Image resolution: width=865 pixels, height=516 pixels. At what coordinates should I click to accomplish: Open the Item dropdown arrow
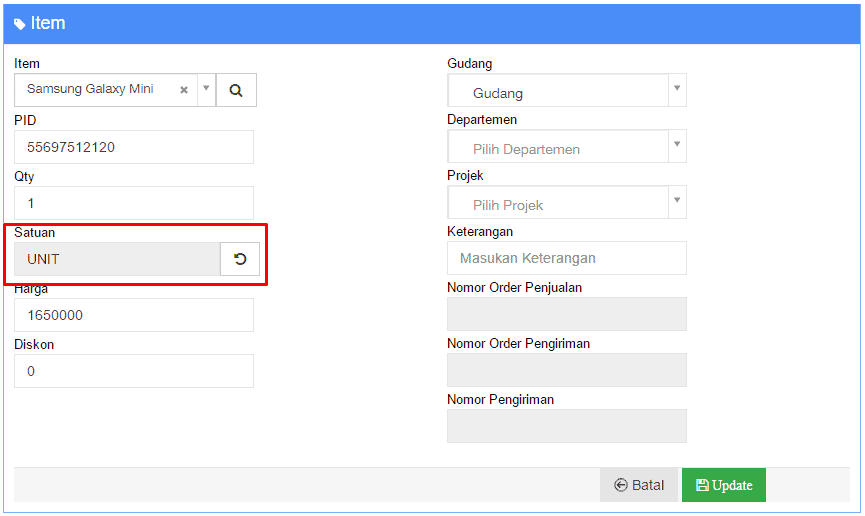click(206, 88)
